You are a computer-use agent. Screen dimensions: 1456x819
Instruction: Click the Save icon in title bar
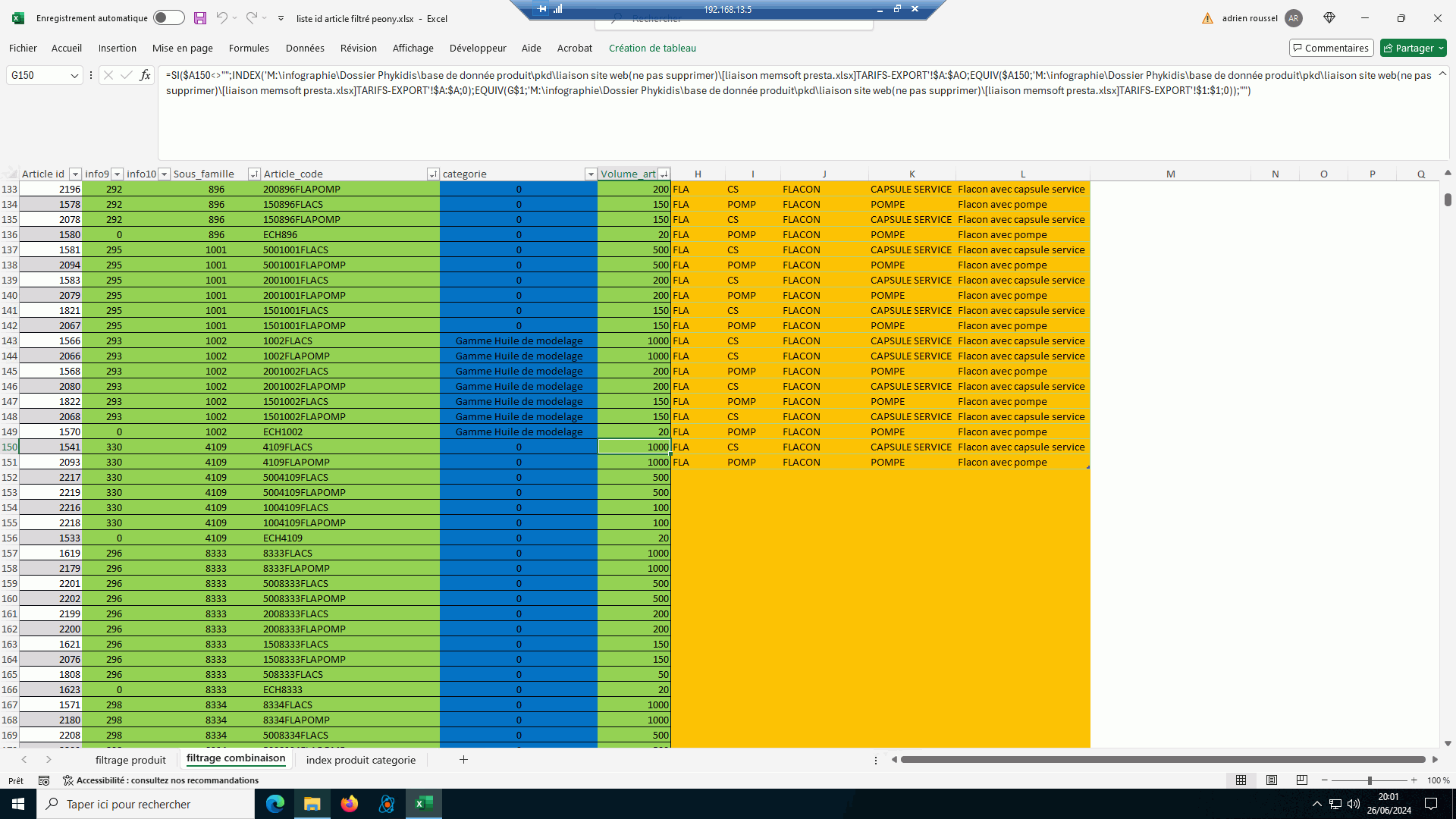click(200, 18)
